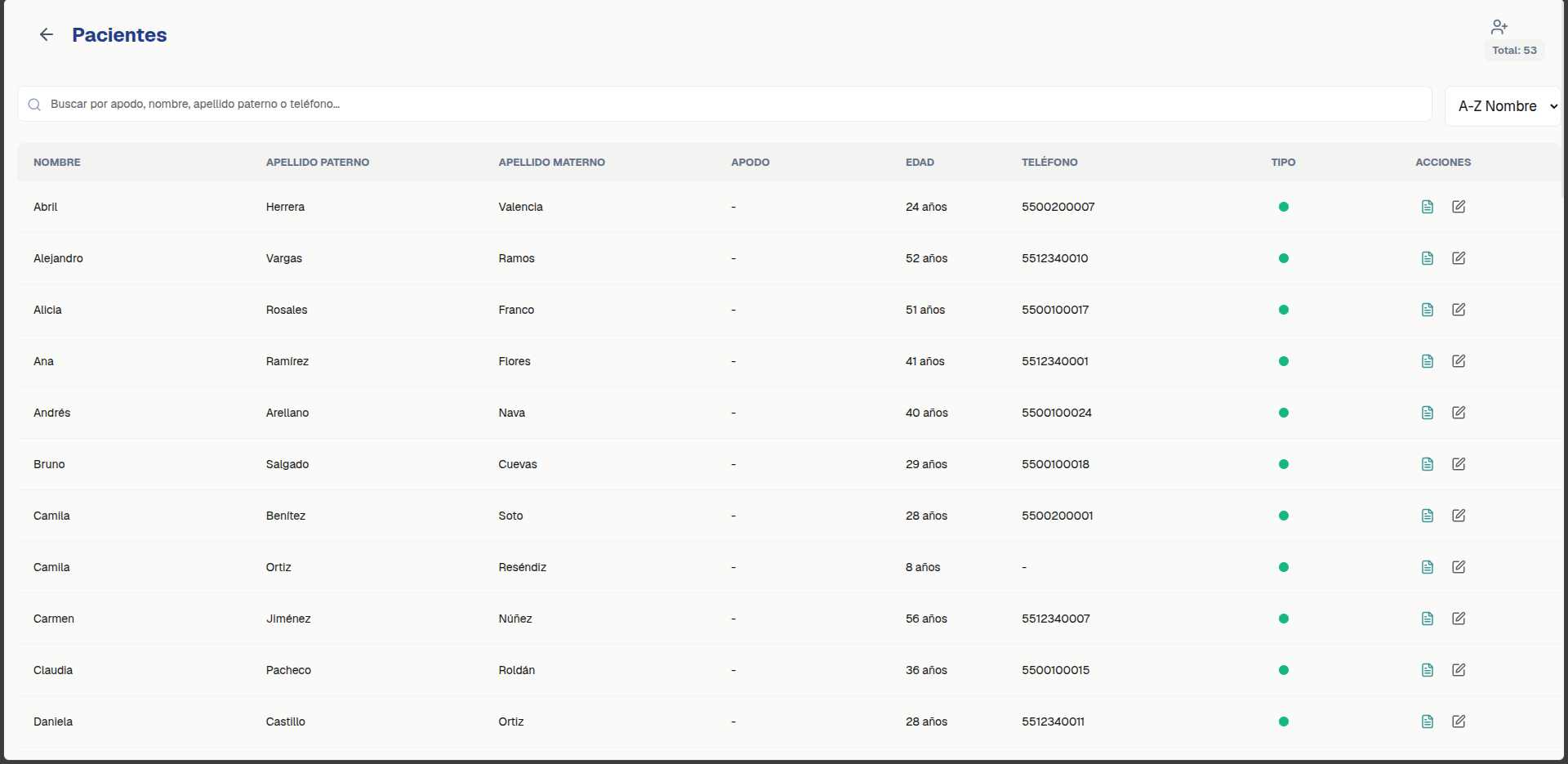The width and height of the screenshot is (1568, 764).
Task: Open Ana Ramírez's record document
Action: tap(1428, 361)
